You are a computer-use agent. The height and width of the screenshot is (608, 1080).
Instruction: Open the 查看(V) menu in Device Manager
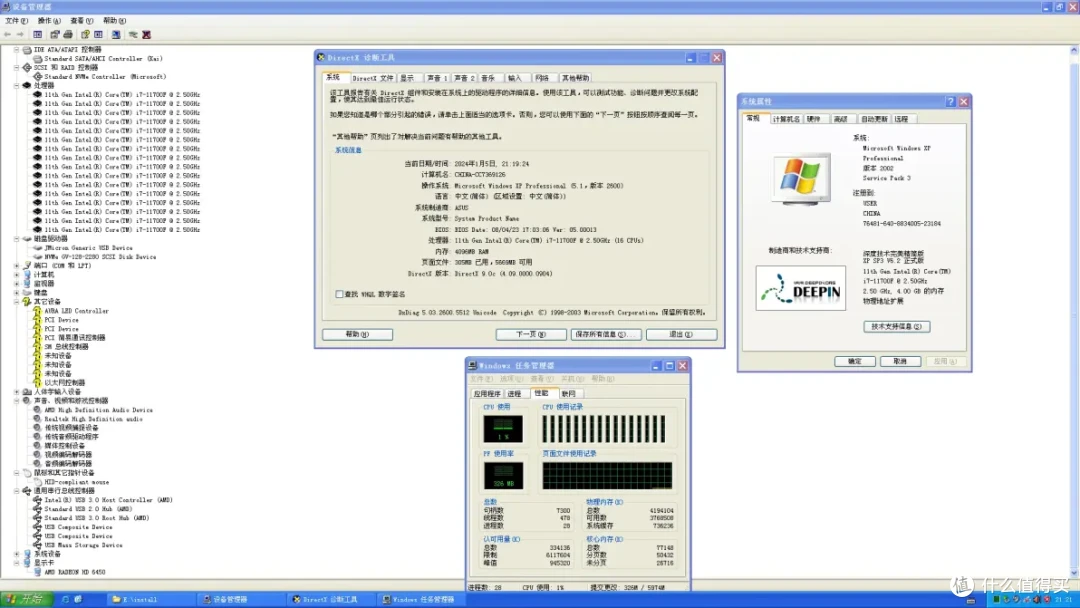tap(81, 21)
